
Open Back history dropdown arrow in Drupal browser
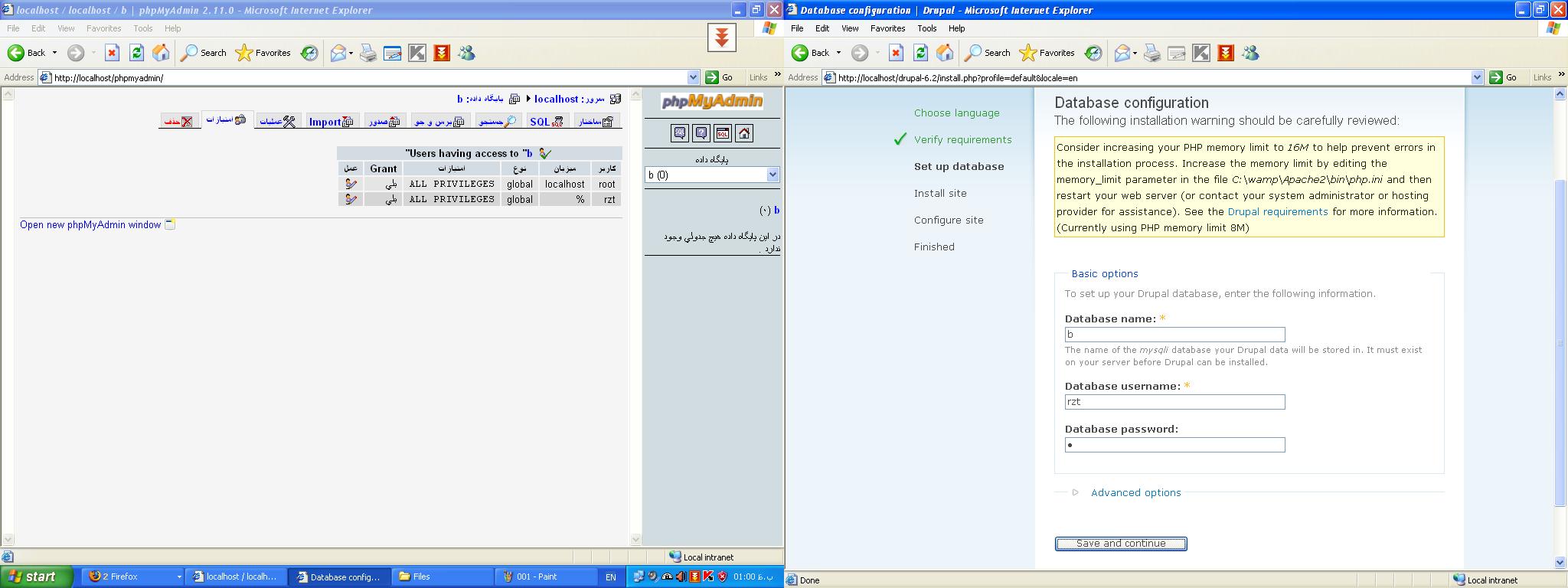[x=838, y=53]
